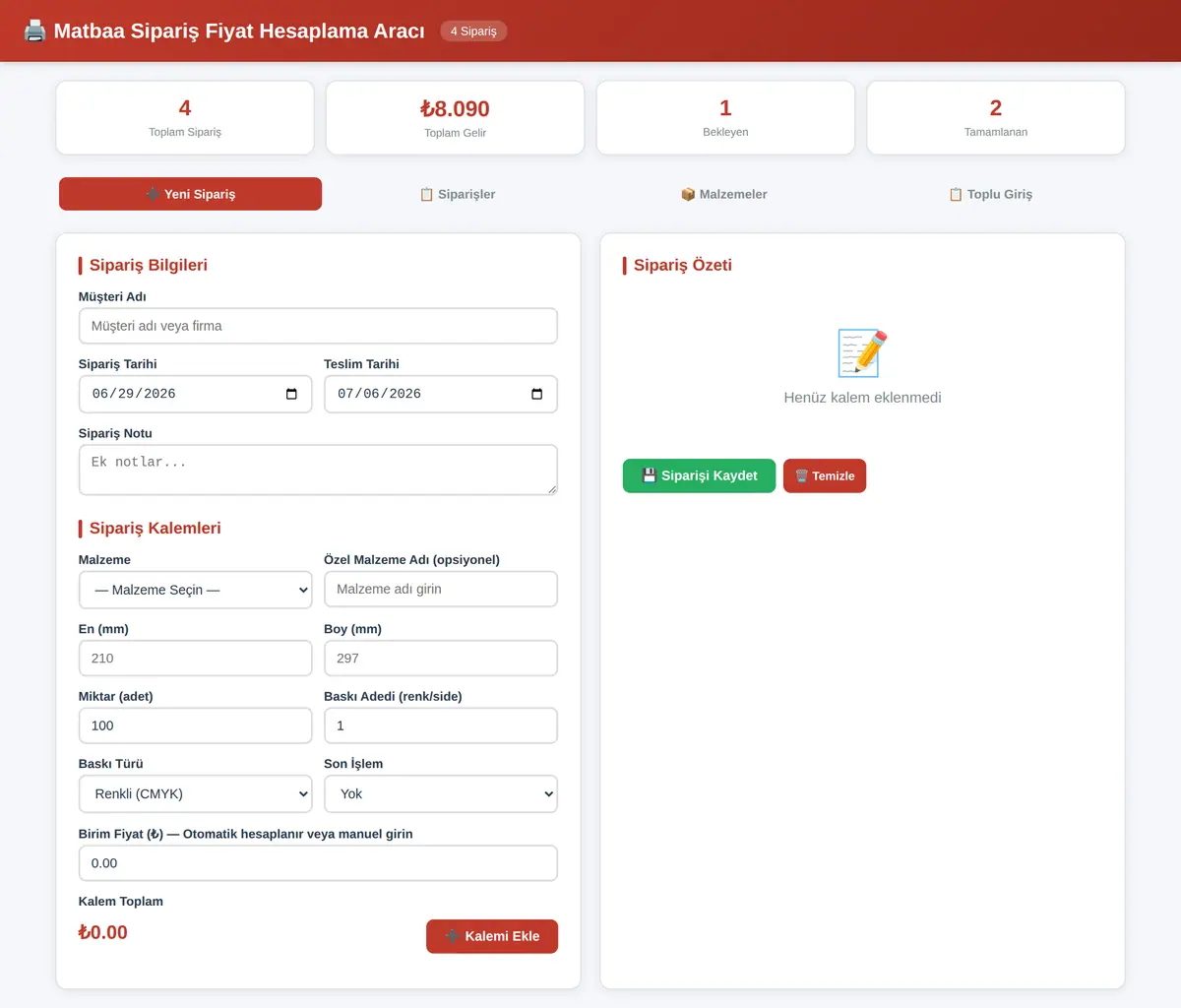
Task: Expand the Baskı Türü dropdown
Action: coord(195,793)
